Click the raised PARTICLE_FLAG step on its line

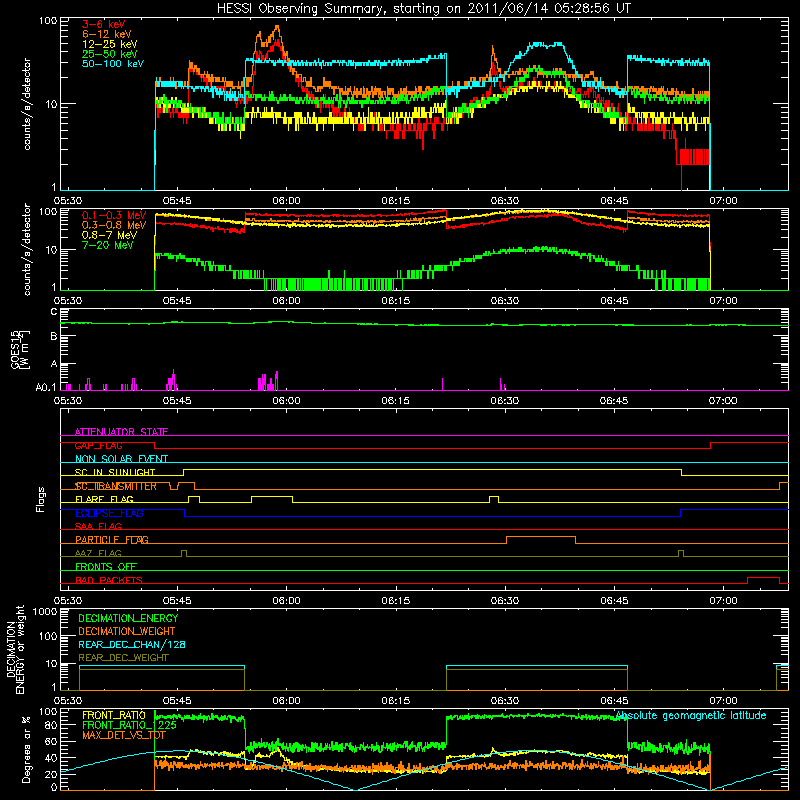click(541, 537)
